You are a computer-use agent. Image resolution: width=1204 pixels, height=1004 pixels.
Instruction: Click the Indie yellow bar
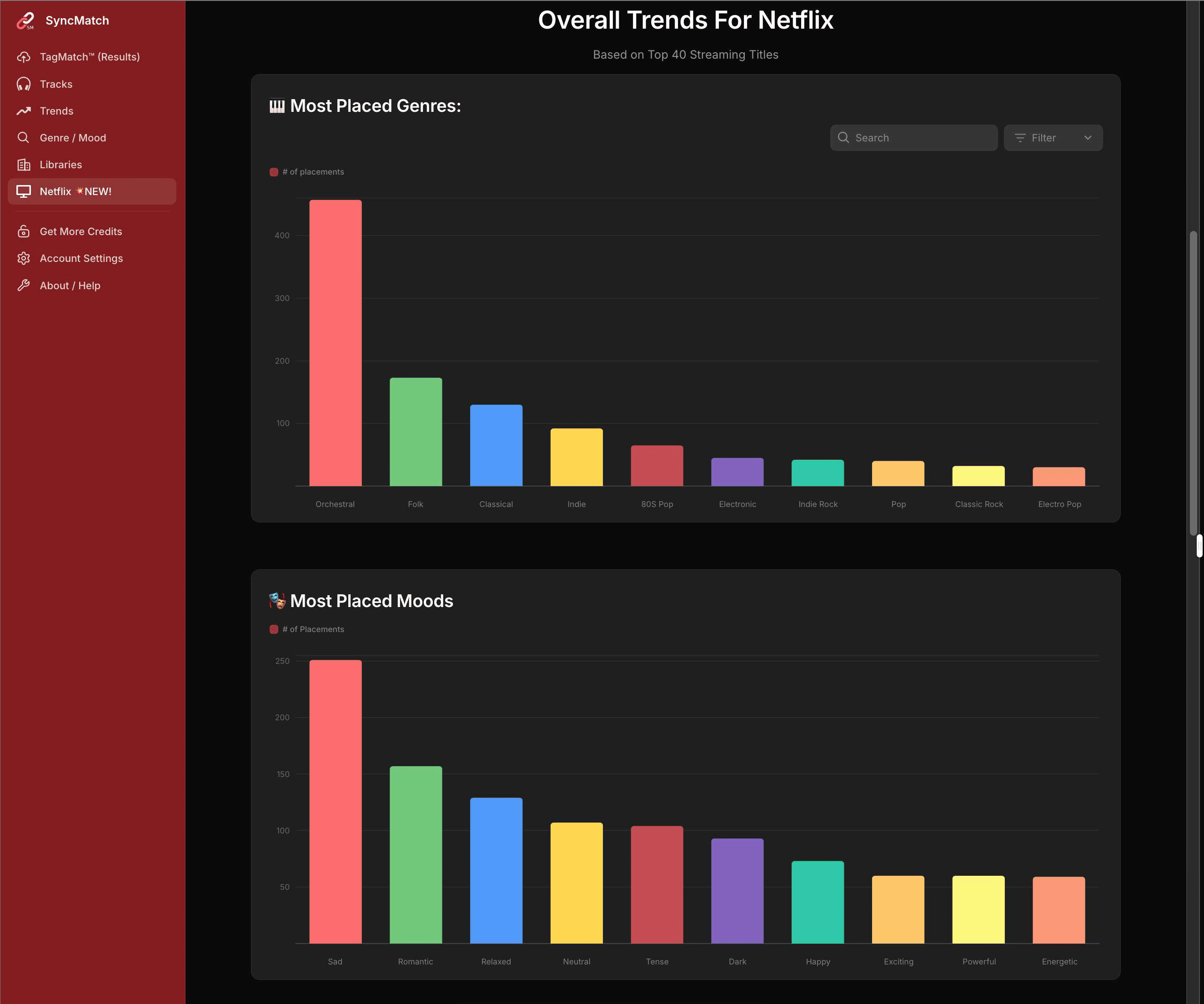(x=576, y=457)
